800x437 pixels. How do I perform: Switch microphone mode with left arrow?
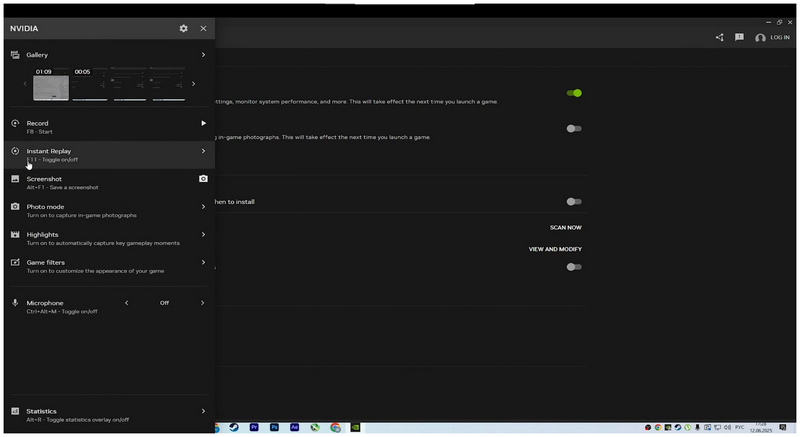[x=127, y=303]
